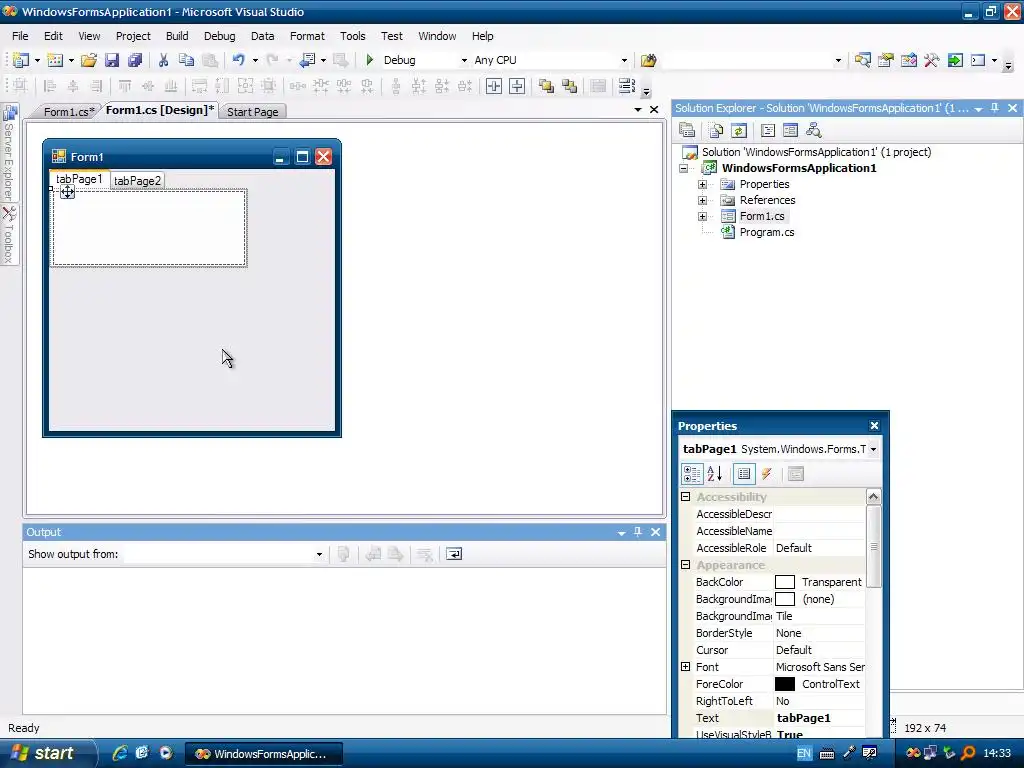Screen dimensions: 1024x768
Task: Open the Show output from dropdown
Action: pyautogui.click(x=319, y=554)
